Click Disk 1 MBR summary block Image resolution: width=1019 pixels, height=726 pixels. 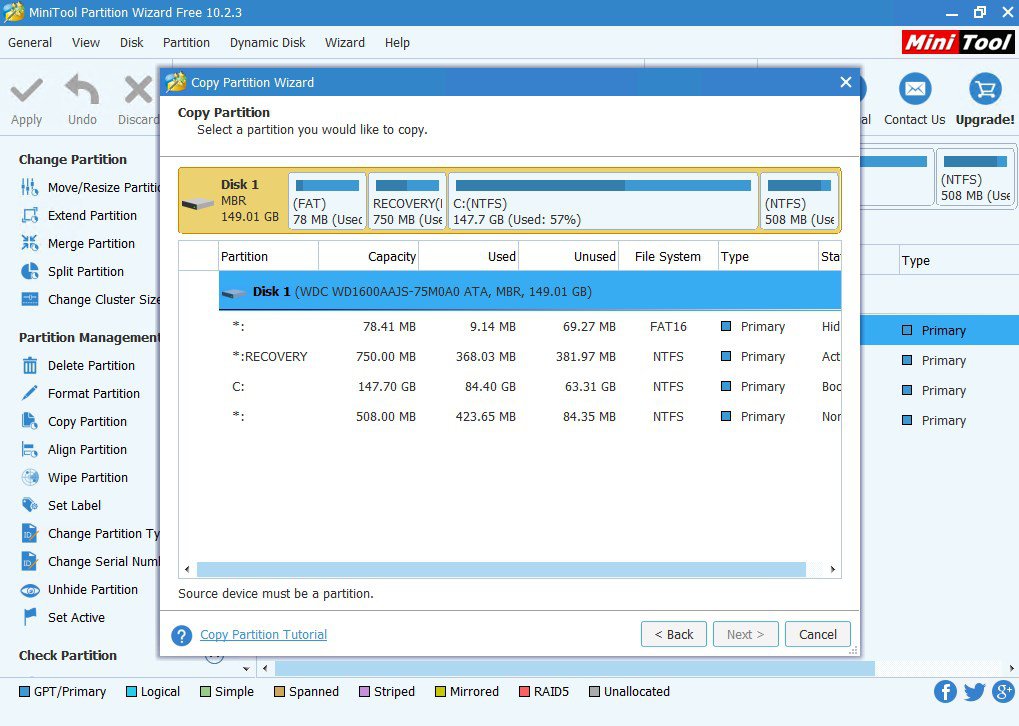click(233, 201)
